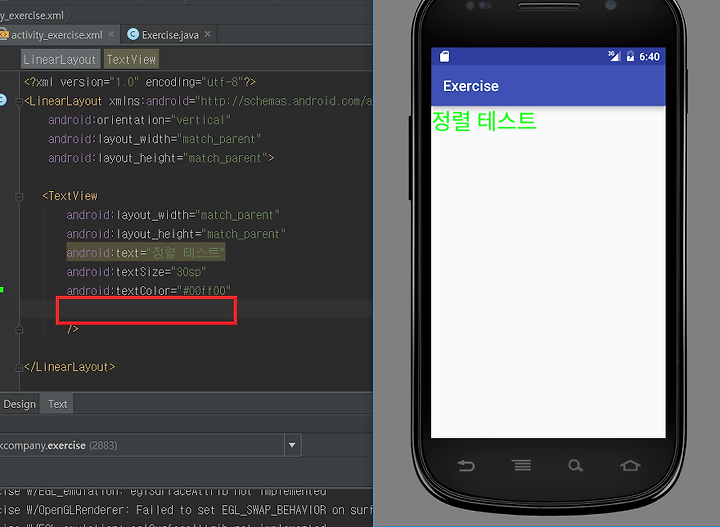The height and width of the screenshot is (527, 720).
Task: Click the android:text line with Korean text
Action: click(146, 253)
